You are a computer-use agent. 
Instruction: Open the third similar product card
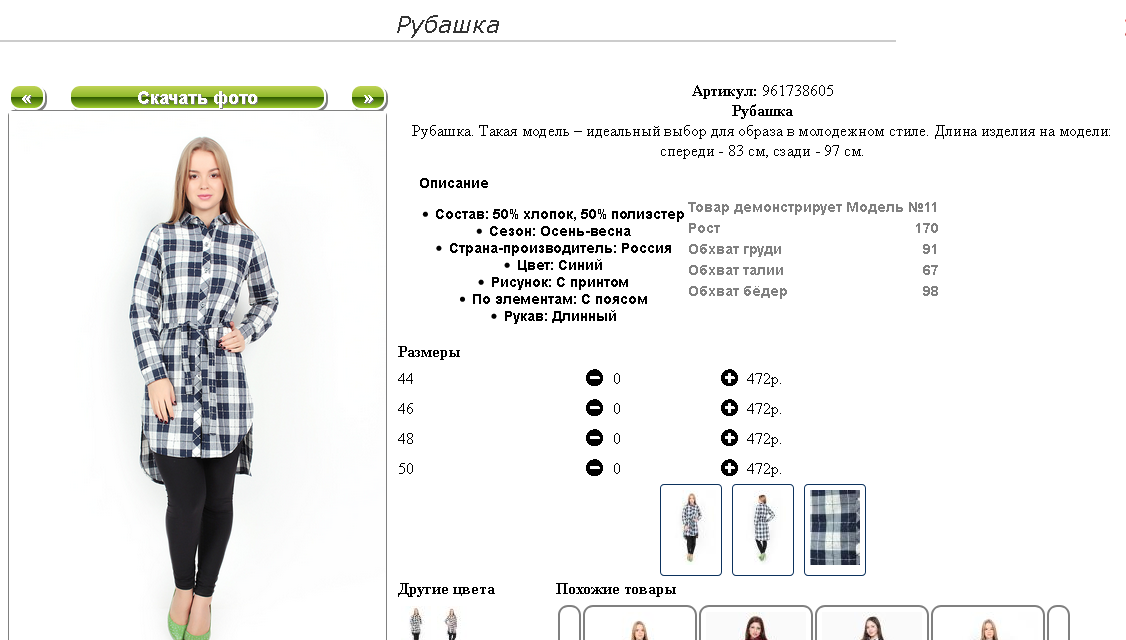pyautogui.click(x=872, y=623)
